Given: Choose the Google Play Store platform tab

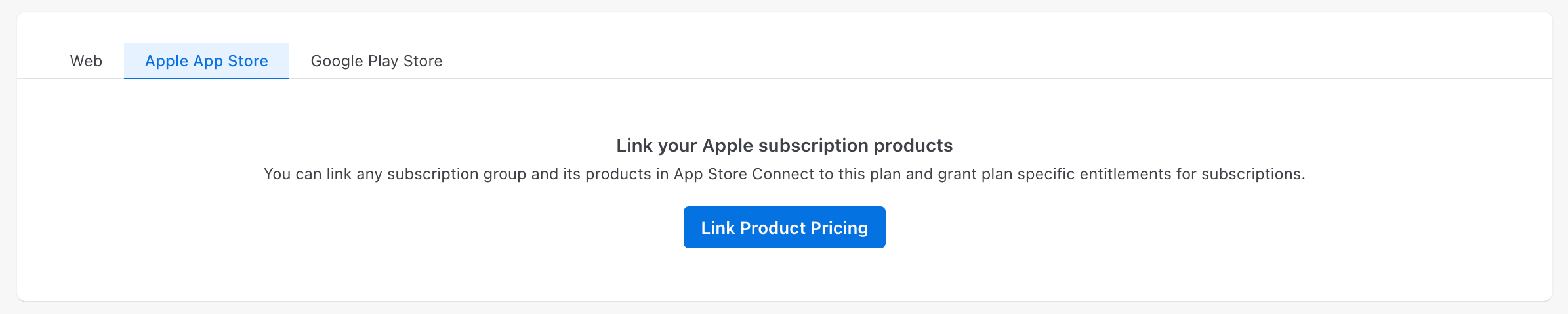Looking at the screenshot, I should [376, 61].
